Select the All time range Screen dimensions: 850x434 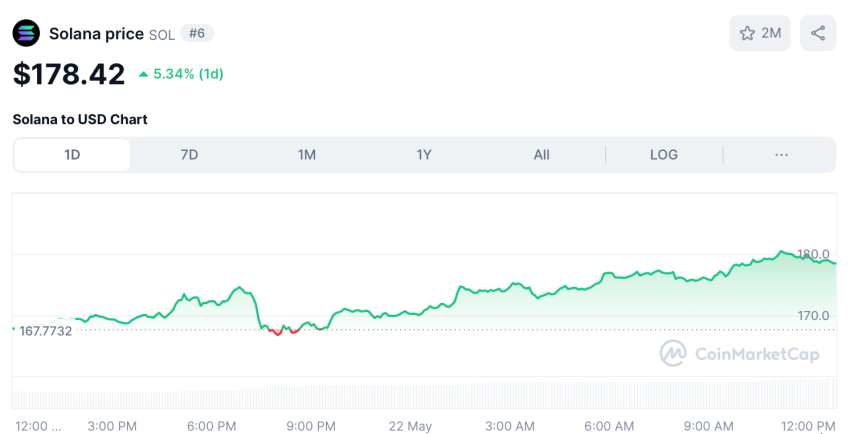[541, 155]
